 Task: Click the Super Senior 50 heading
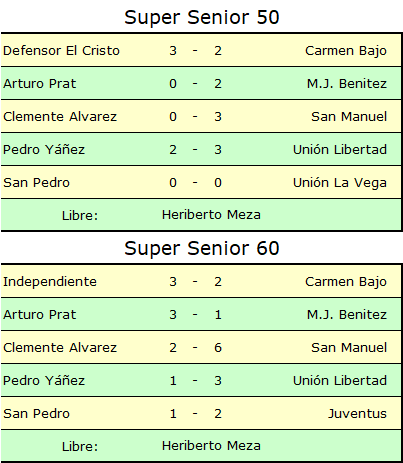[202, 17]
